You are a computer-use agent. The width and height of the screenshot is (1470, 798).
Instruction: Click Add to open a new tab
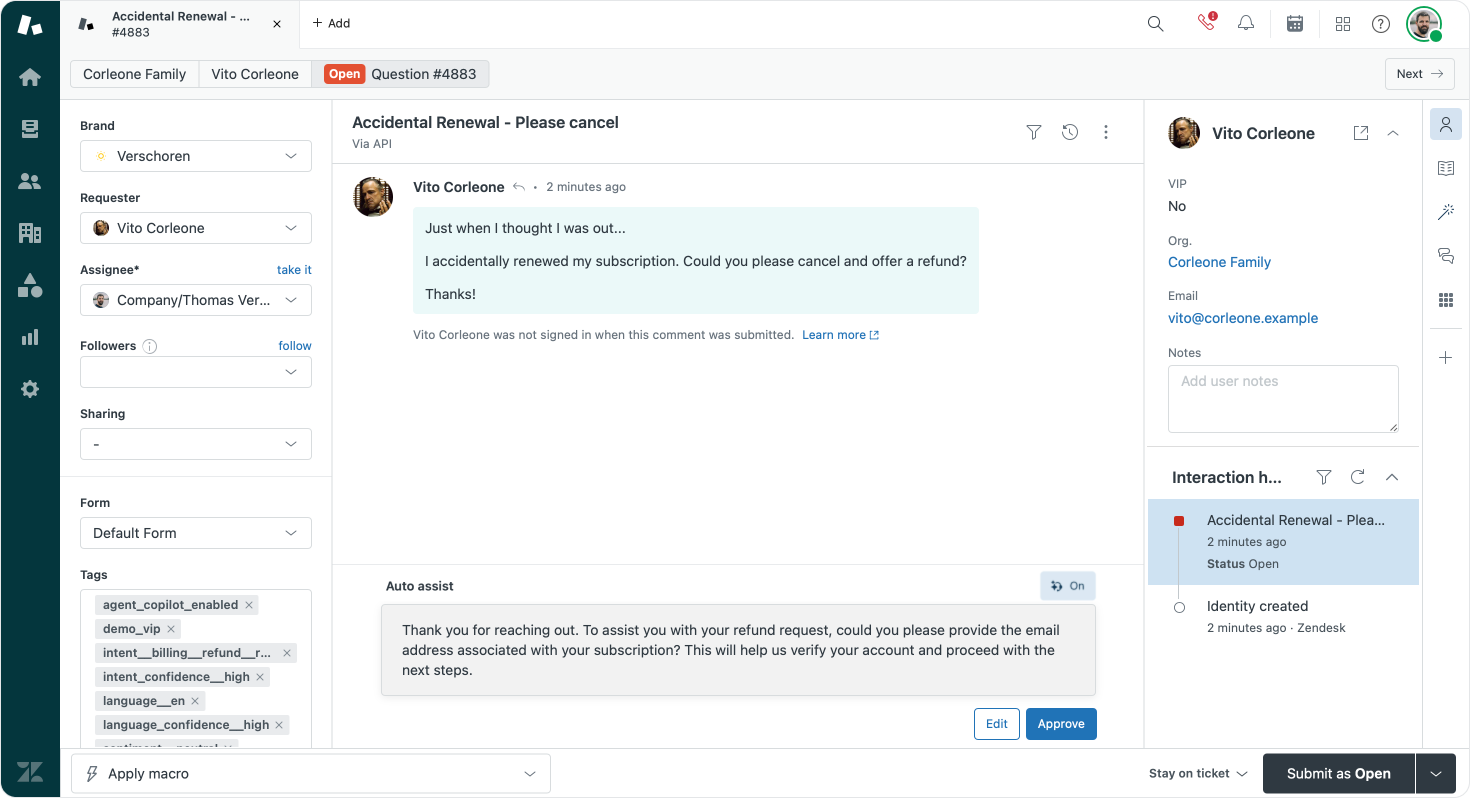[331, 24]
